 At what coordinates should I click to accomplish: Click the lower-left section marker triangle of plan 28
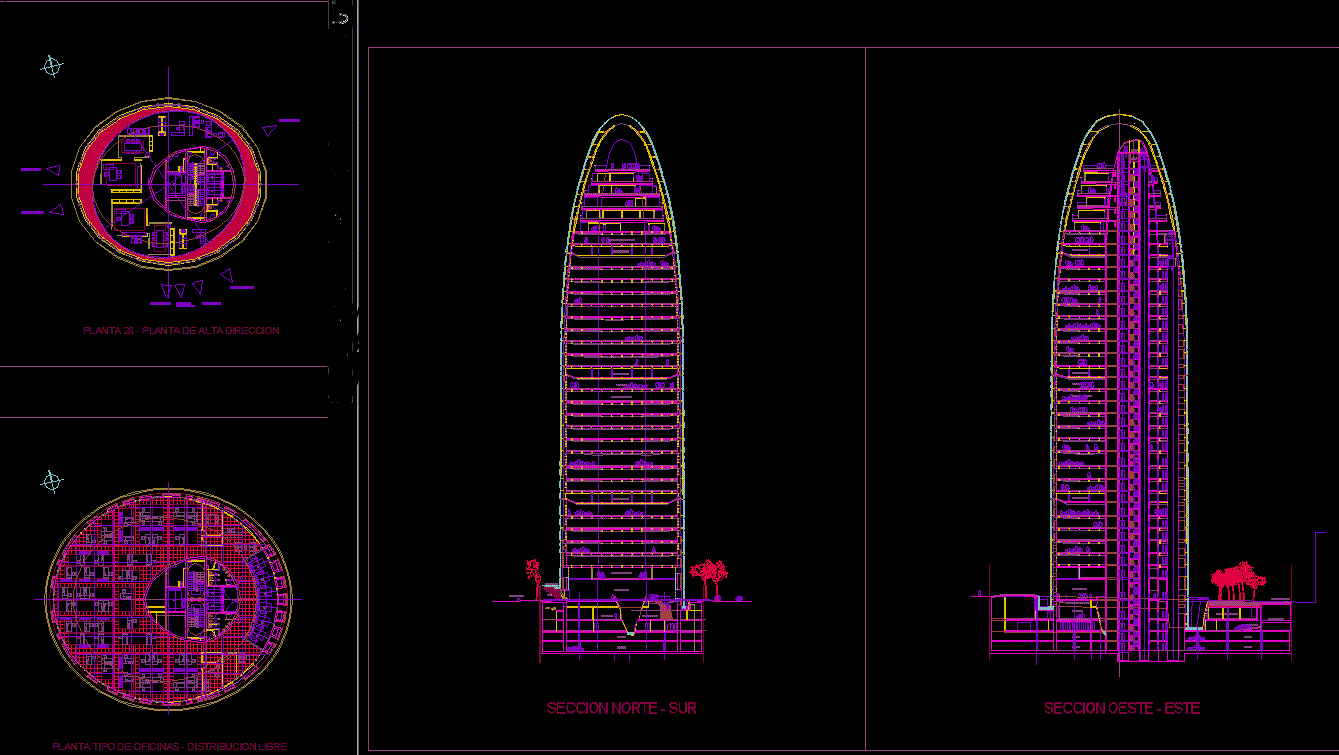tap(56, 210)
